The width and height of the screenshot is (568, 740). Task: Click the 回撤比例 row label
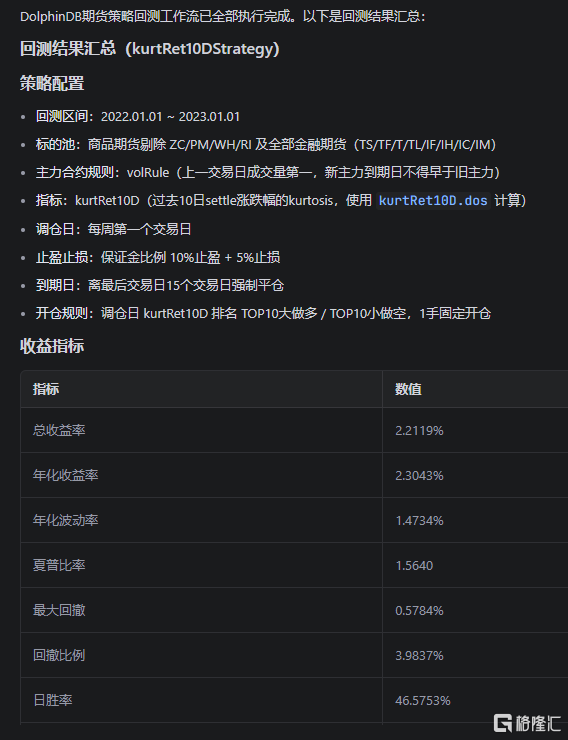[x=59, y=655]
